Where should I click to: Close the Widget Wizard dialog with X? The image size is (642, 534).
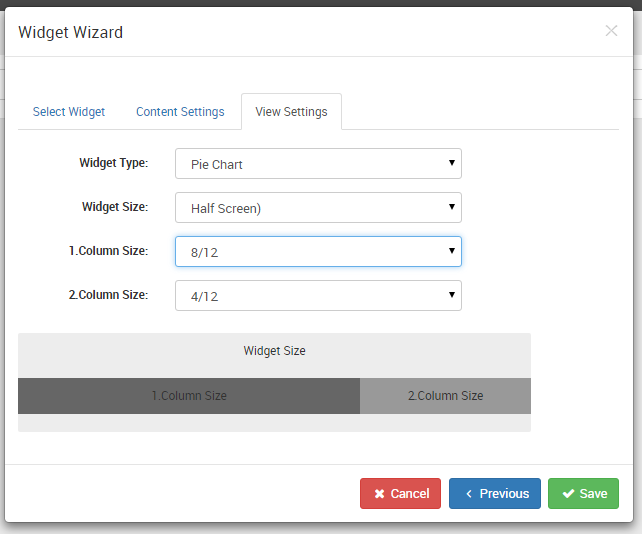pos(611,31)
